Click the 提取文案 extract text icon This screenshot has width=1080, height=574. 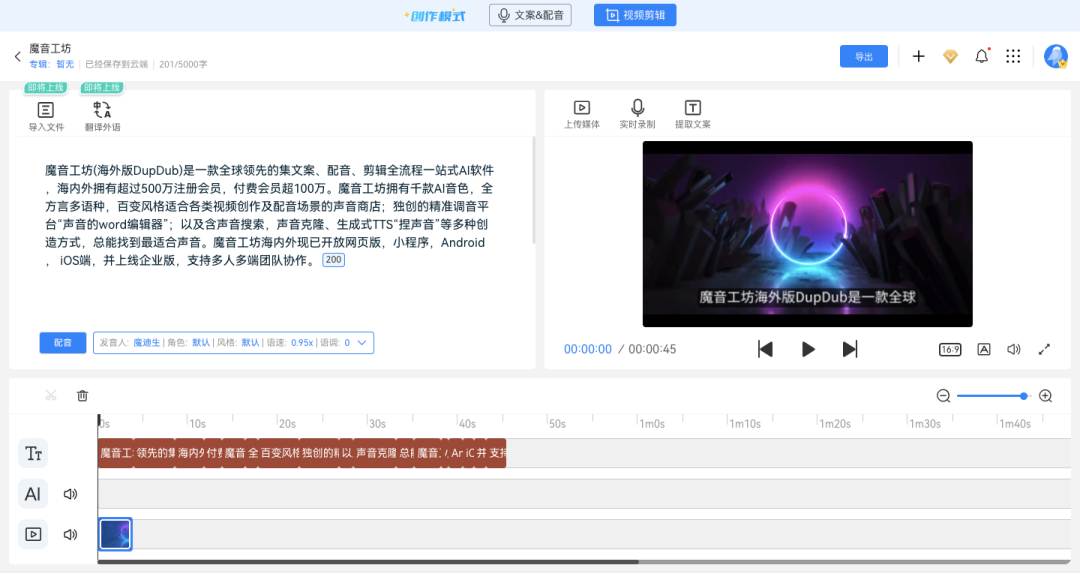point(692,114)
